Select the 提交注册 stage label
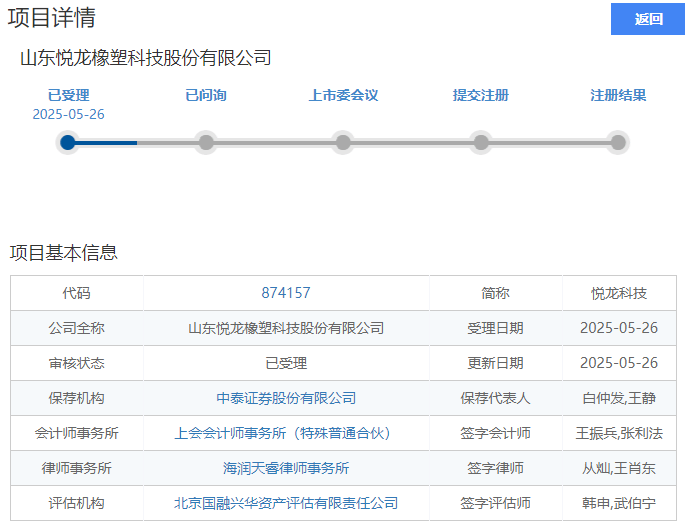Image resolution: width=685 pixels, height=525 pixels. [x=481, y=96]
